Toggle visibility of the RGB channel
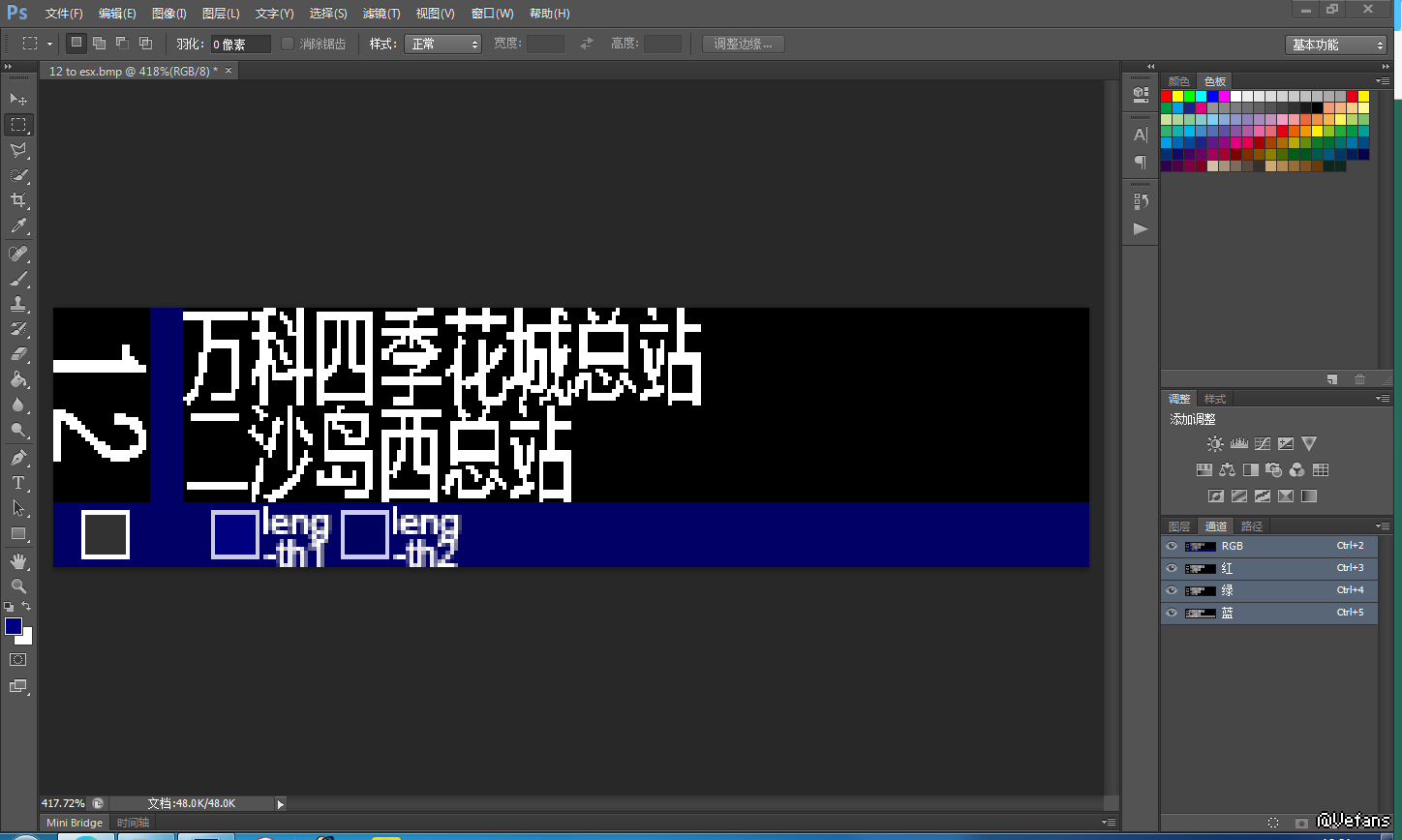Image resolution: width=1402 pixels, height=840 pixels. point(1172,546)
